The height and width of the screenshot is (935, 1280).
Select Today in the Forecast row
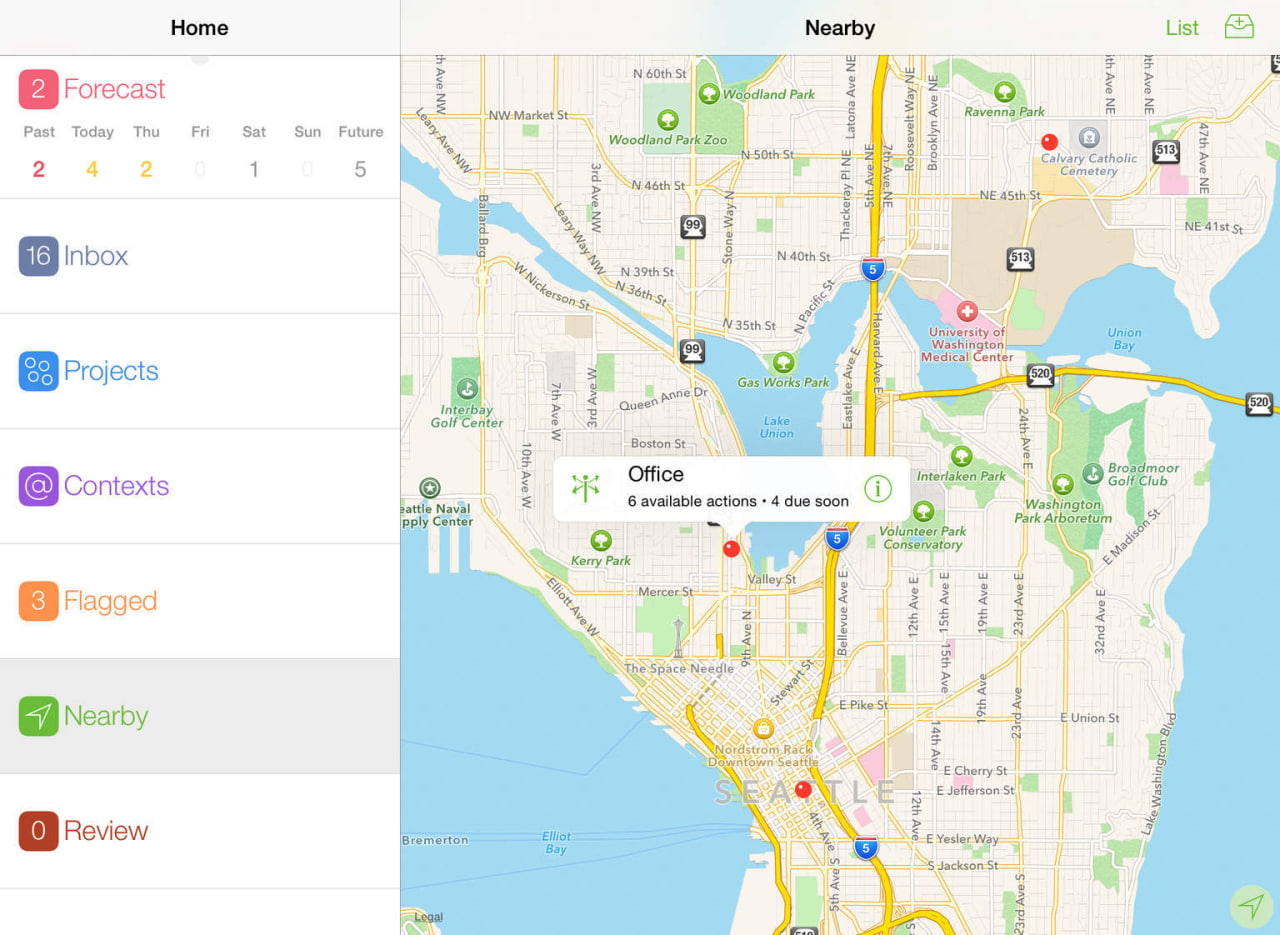click(x=92, y=151)
